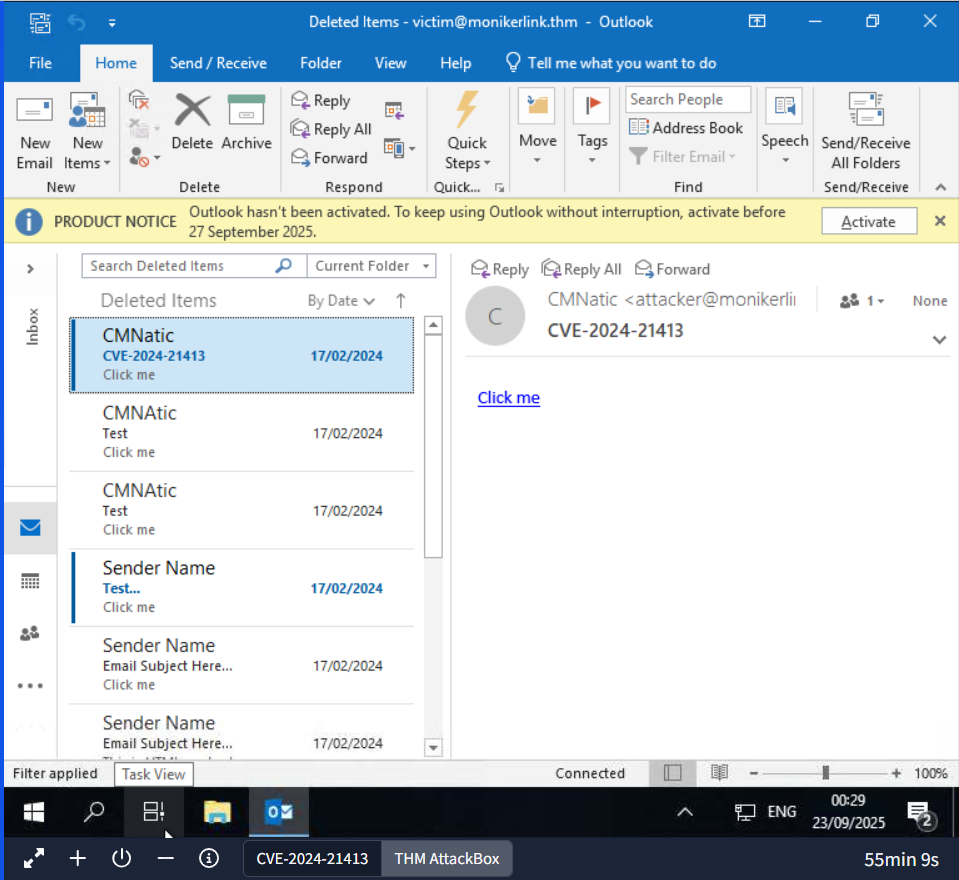Open the Current Folder scope dropdown

pyautogui.click(x=372, y=266)
